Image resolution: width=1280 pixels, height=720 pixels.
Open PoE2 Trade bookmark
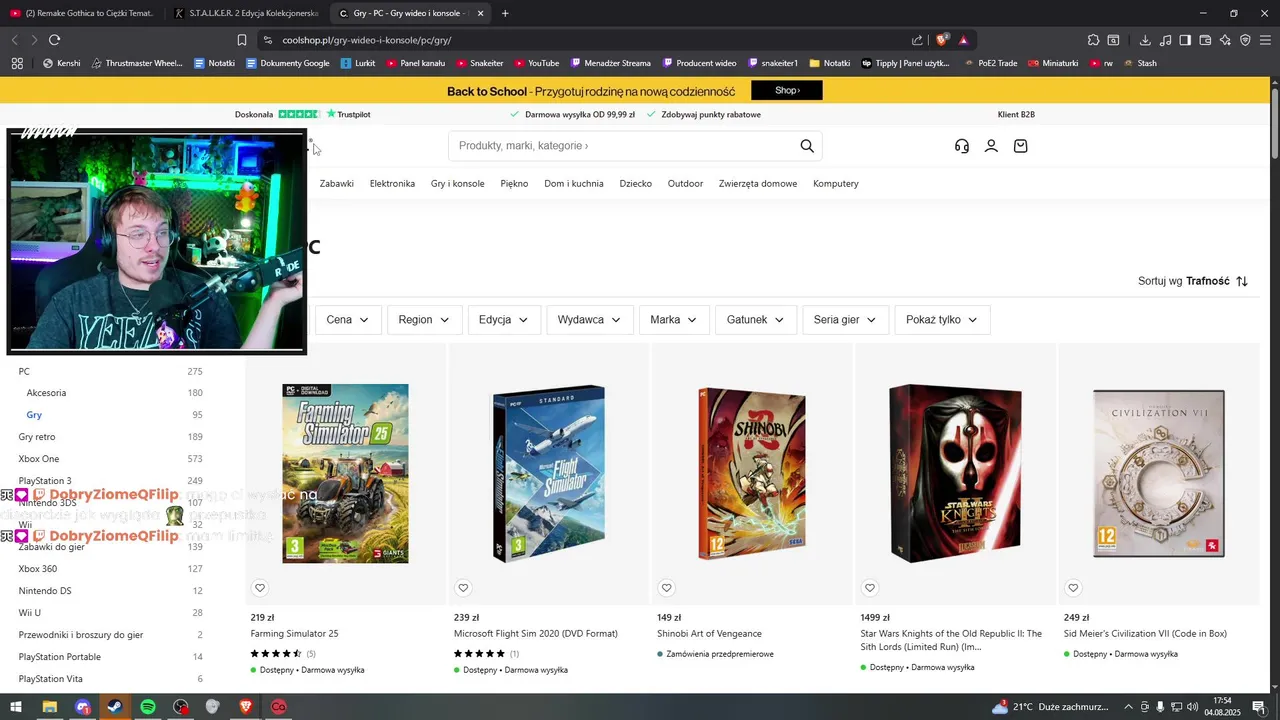990,63
